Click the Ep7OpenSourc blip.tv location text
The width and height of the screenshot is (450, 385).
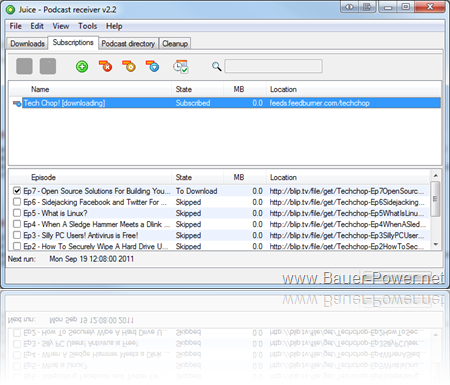pos(347,191)
